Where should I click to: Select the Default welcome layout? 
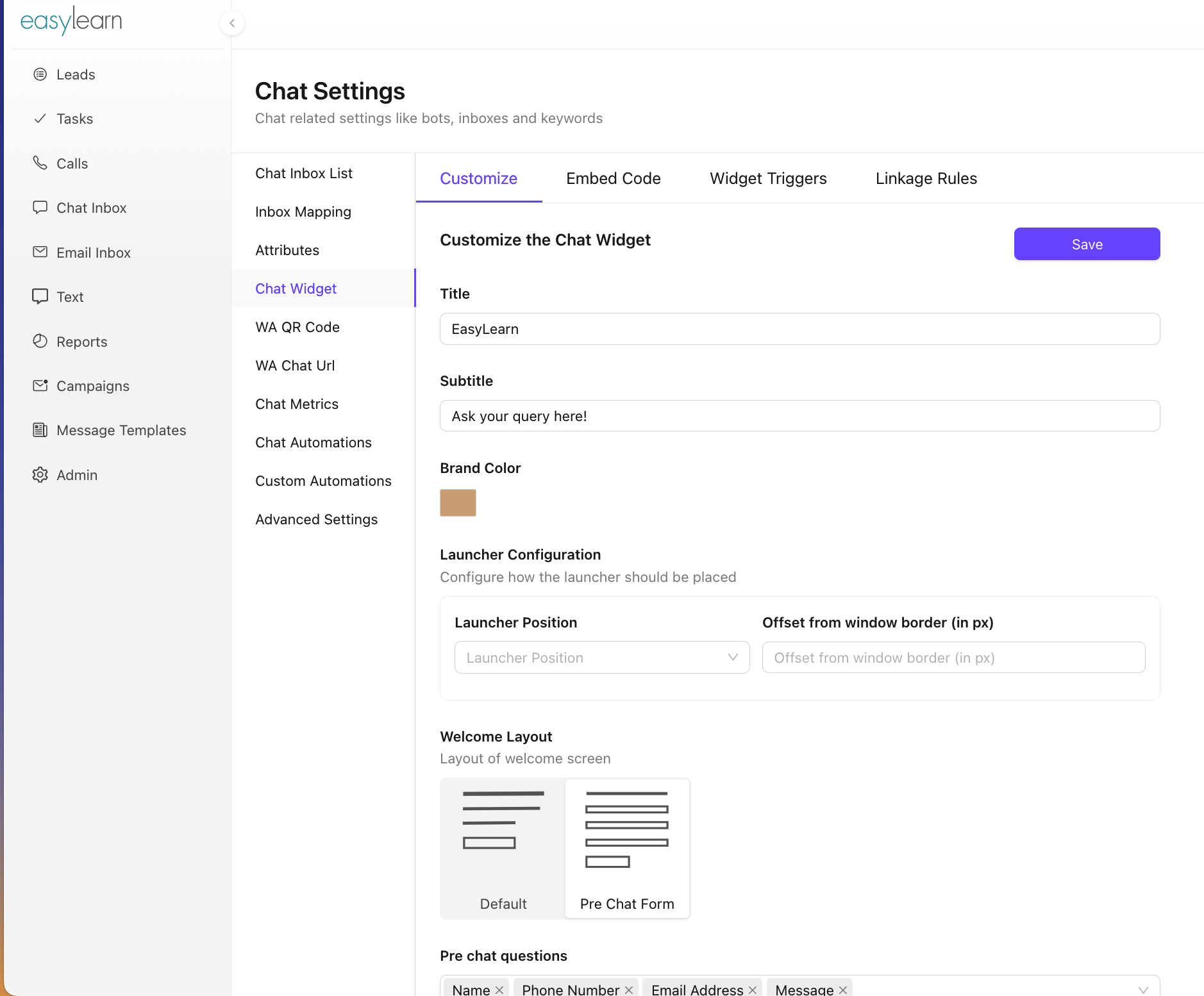(x=503, y=849)
